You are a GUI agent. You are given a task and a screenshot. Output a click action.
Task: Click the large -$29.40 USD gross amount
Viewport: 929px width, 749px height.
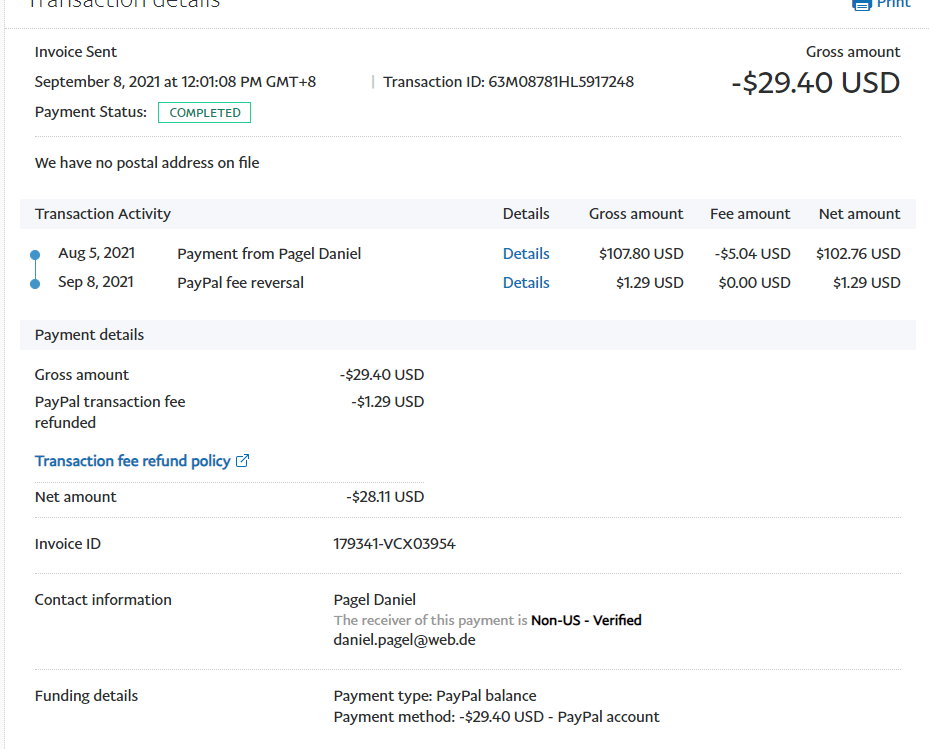815,83
